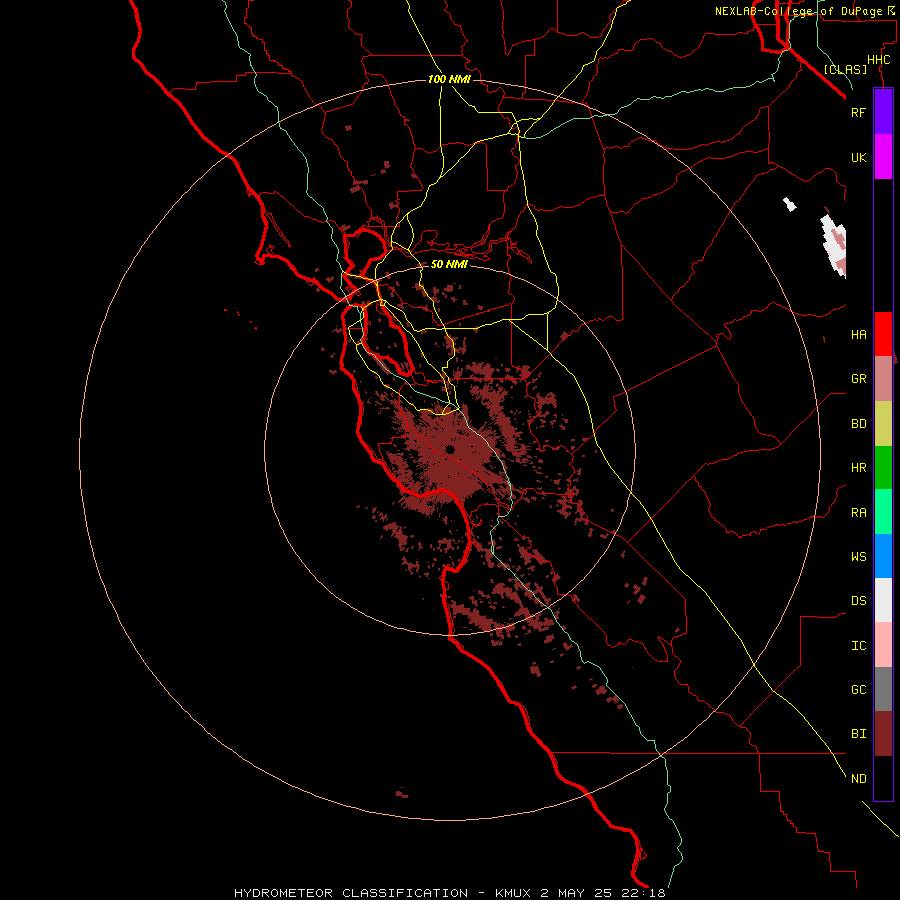
Task: Click the HR legend label
Action: click(858, 468)
